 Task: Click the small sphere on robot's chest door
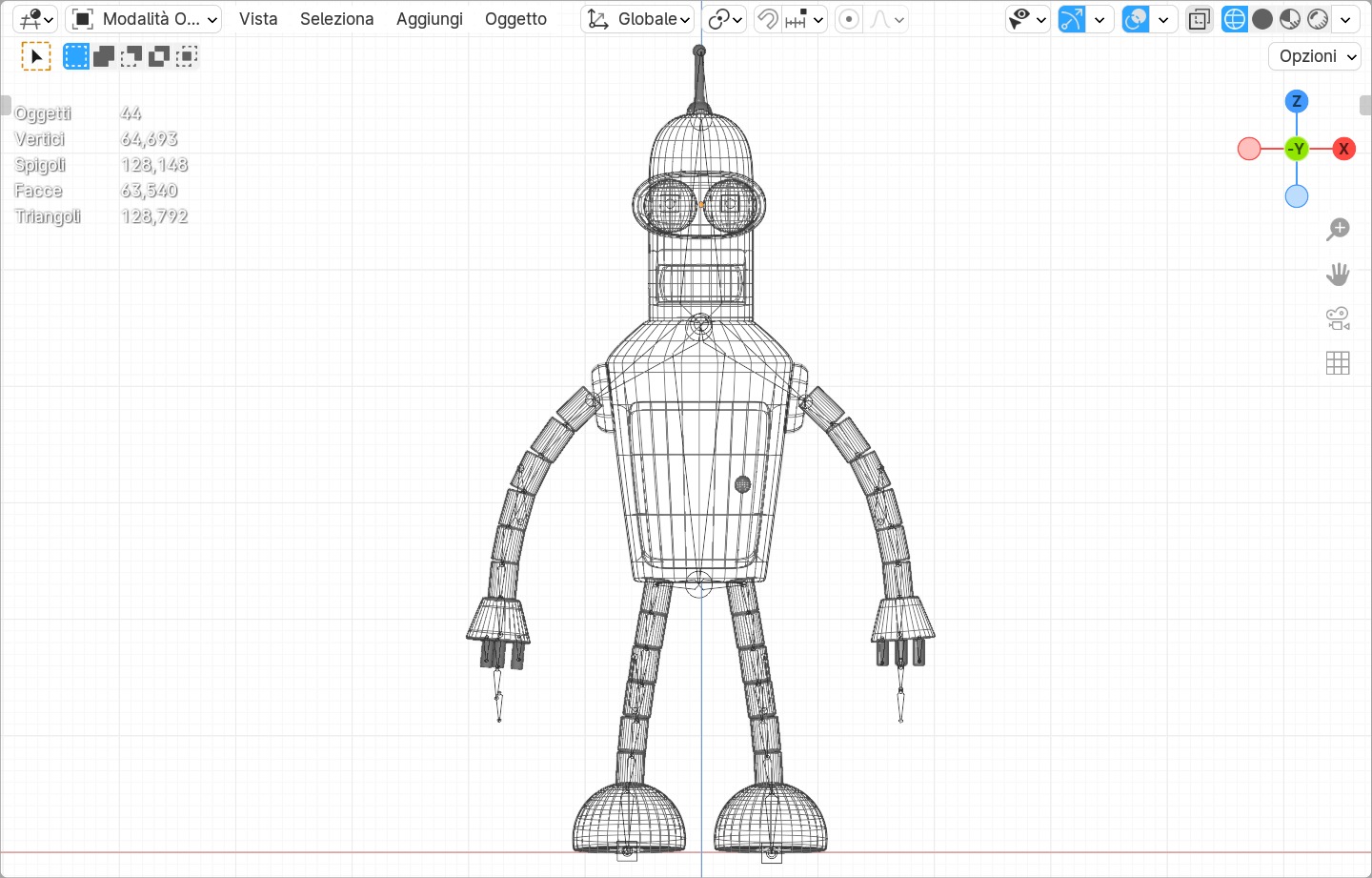(743, 484)
